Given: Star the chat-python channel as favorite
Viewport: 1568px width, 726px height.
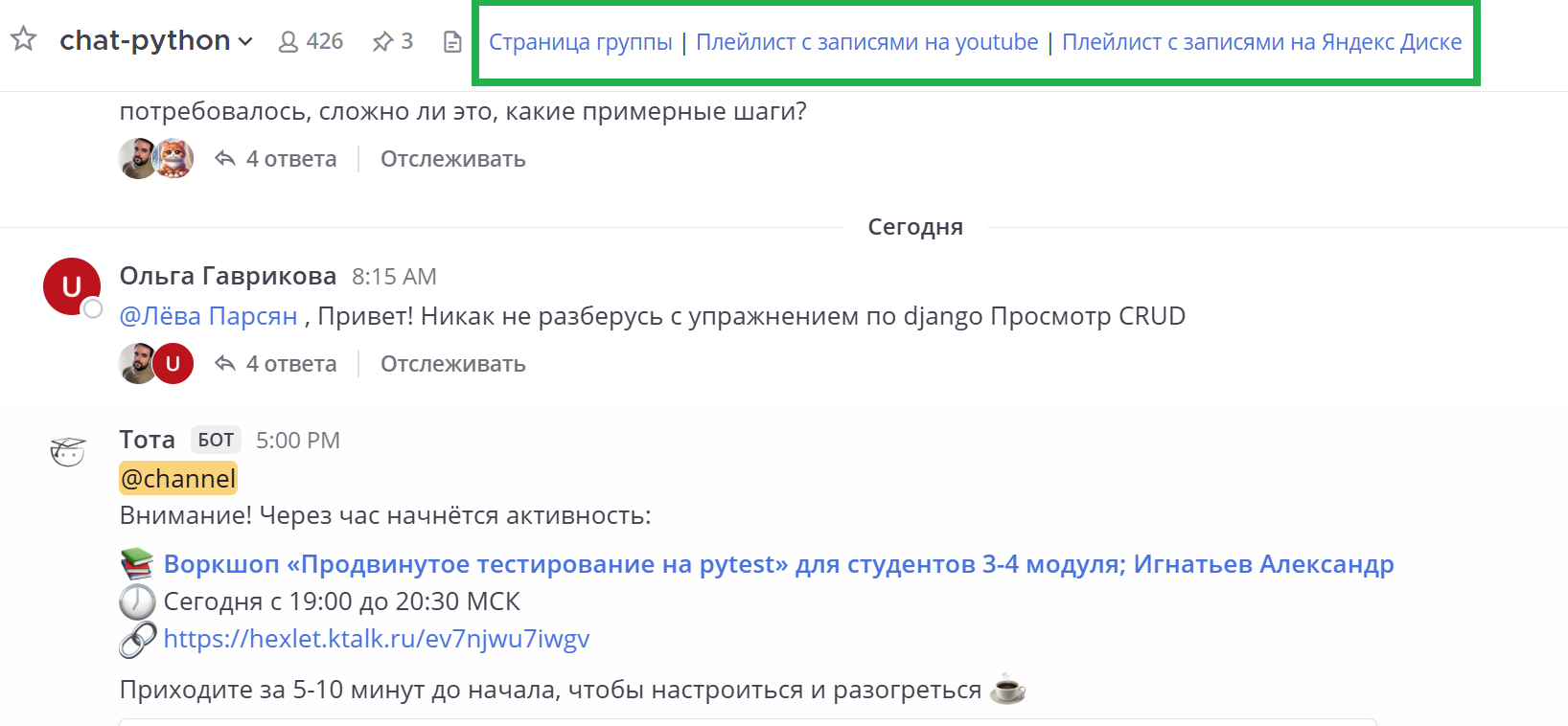Looking at the screenshot, I should point(23,39).
